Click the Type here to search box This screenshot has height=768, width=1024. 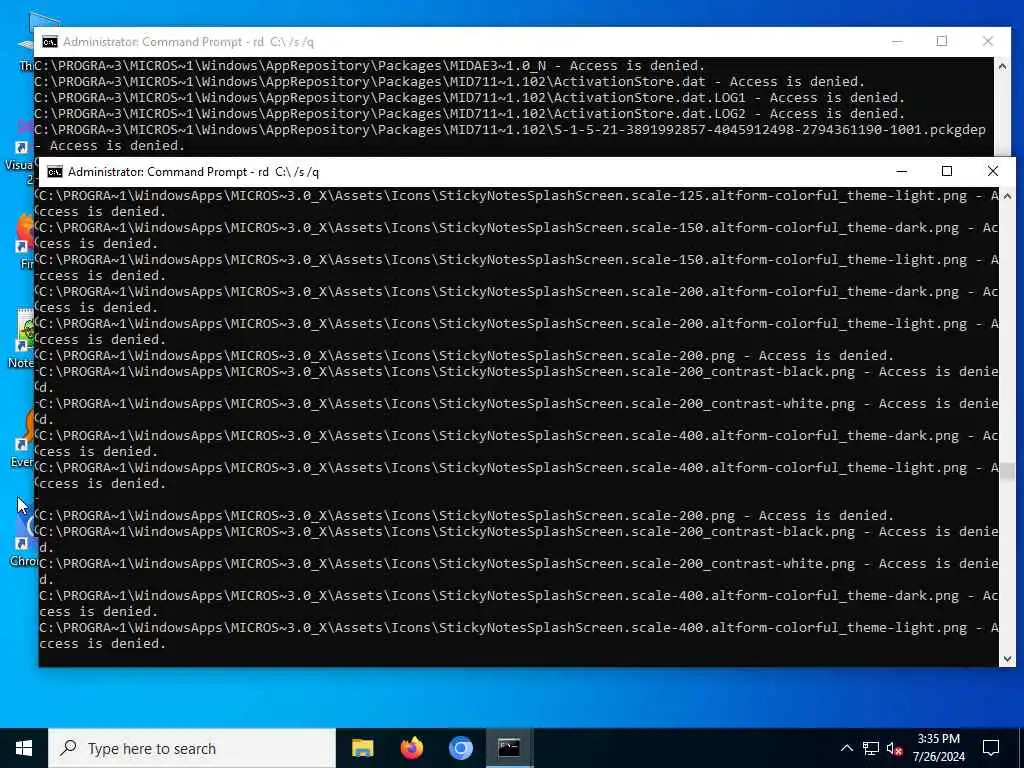[192, 748]
